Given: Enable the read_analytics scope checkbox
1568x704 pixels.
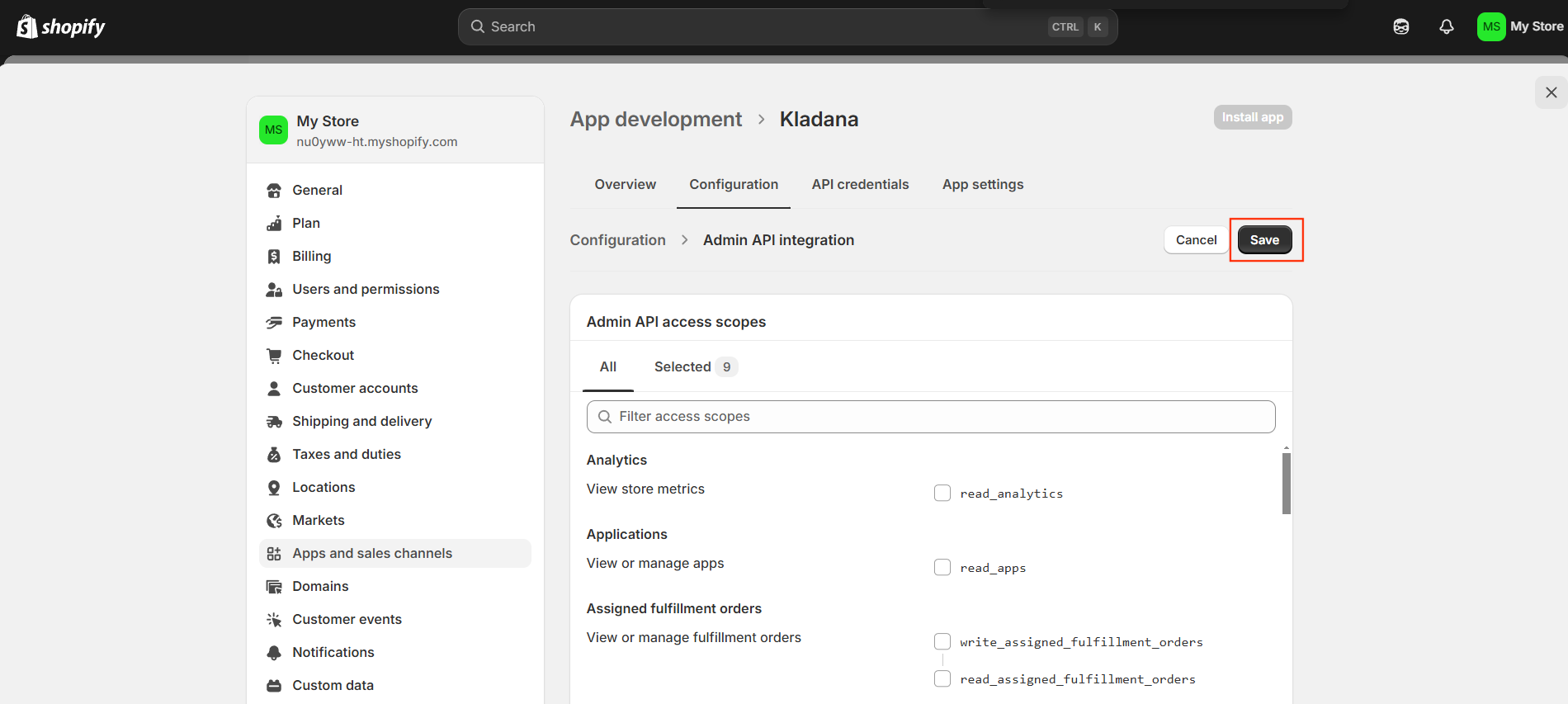Looking at the screenshot, I should click(x=942, y=493).
